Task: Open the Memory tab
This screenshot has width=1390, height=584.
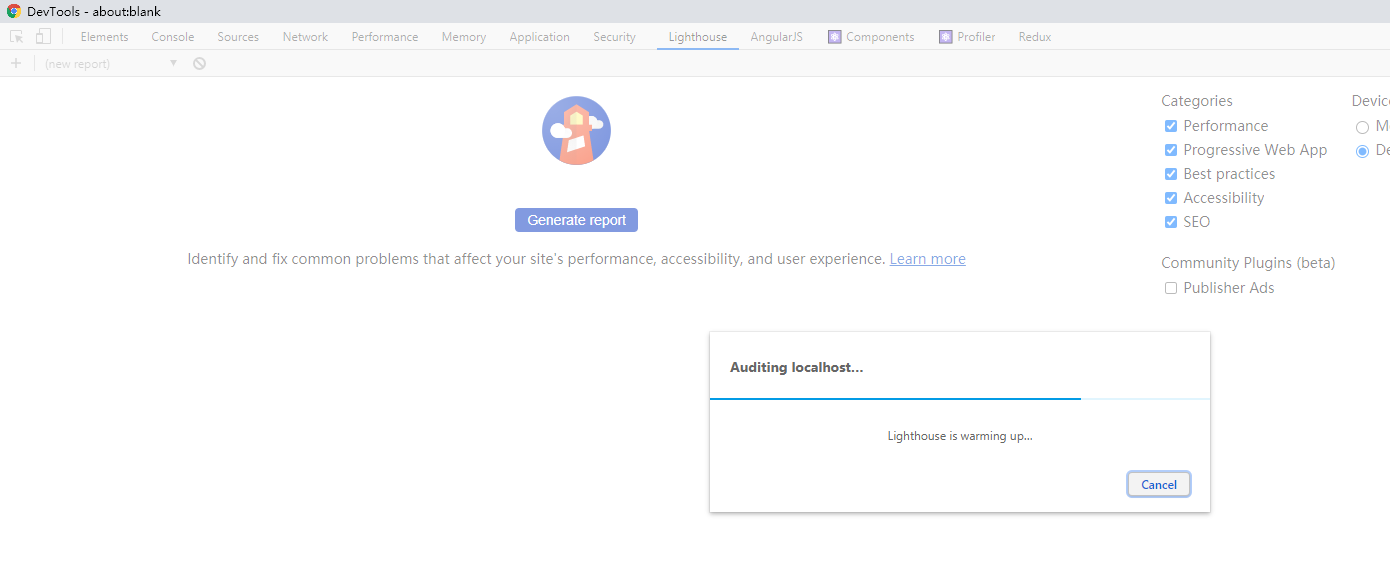Action: click(464, 37)
